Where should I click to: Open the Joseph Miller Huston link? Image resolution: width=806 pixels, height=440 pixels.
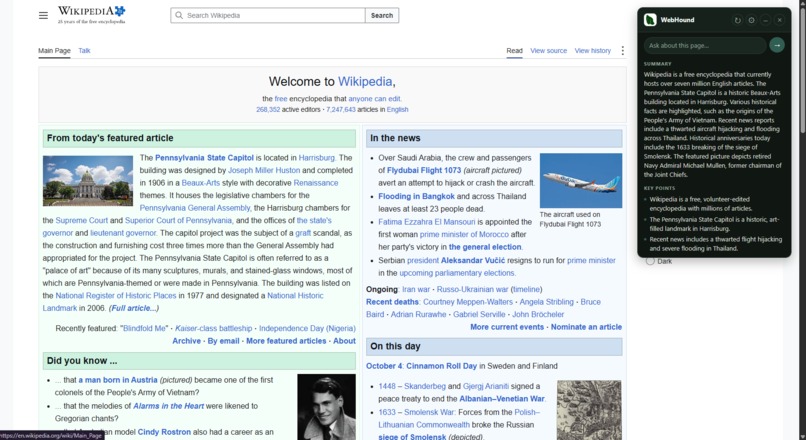264,170
